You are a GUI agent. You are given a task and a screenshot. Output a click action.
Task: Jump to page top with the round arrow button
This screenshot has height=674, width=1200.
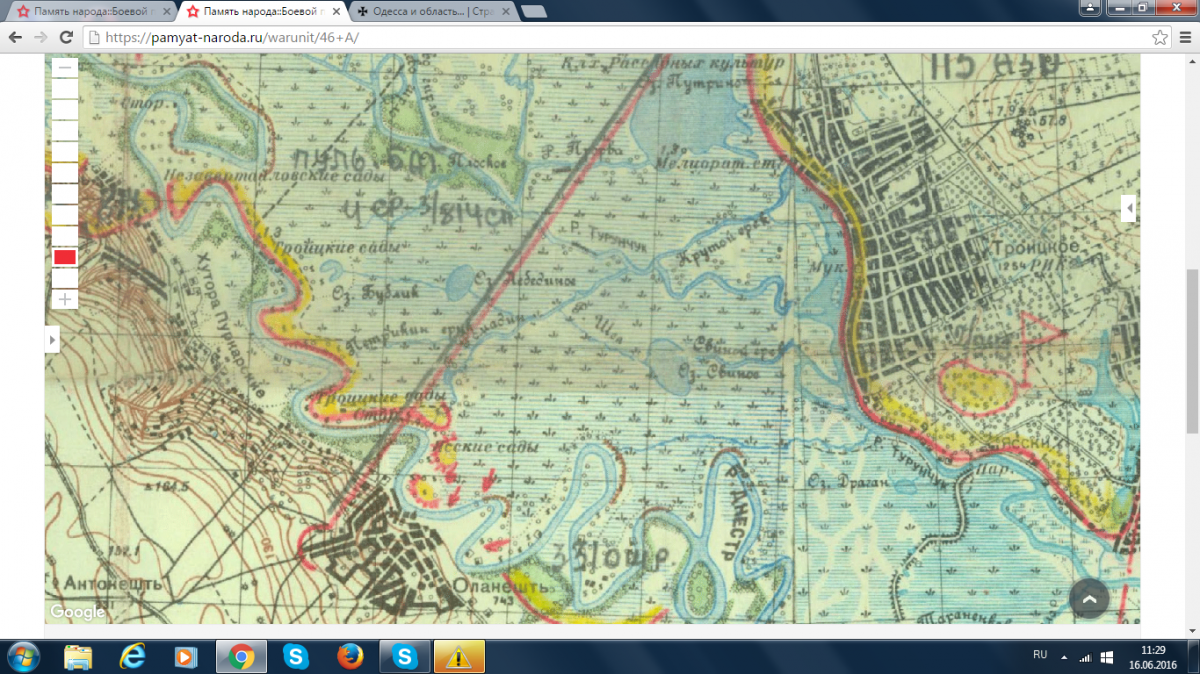coord(1090,598)
